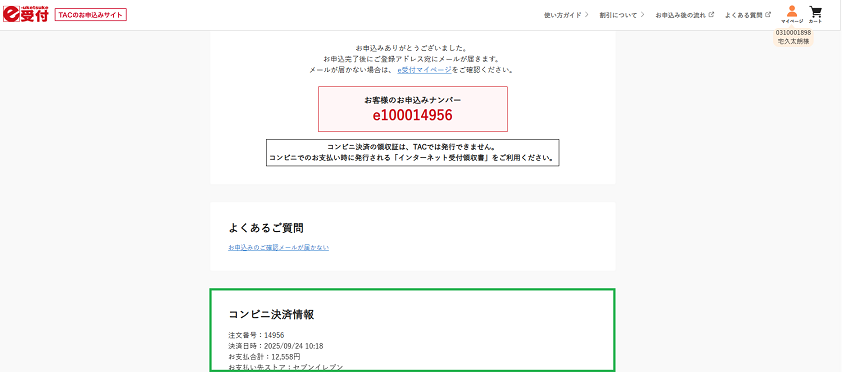This screenshot has width=842, height=372.
Task: Click member number 0310001898
Action: (793, 33)
